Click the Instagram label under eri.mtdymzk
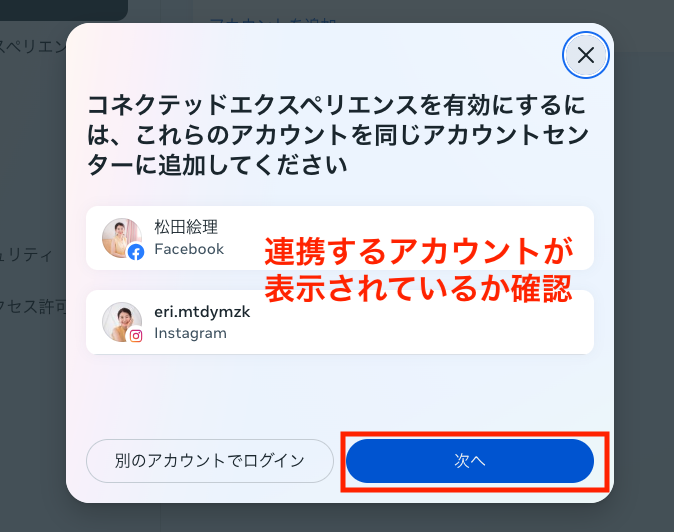The height and width of the screenshot is (532, 674). coord(190,333)
